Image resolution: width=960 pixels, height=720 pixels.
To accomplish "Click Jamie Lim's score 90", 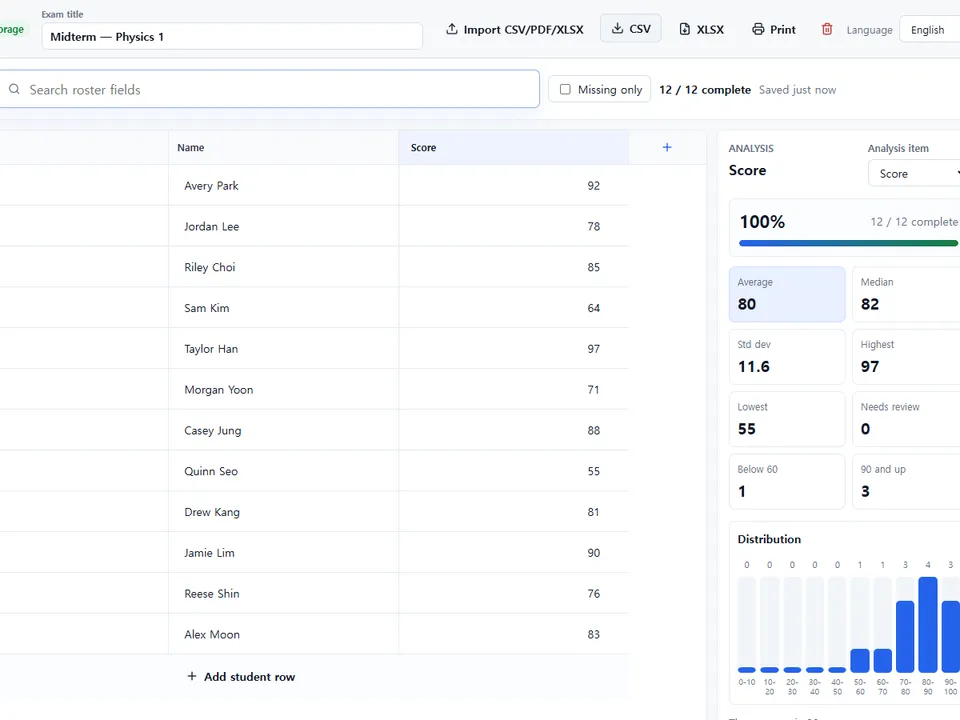I will coord(514,553).
